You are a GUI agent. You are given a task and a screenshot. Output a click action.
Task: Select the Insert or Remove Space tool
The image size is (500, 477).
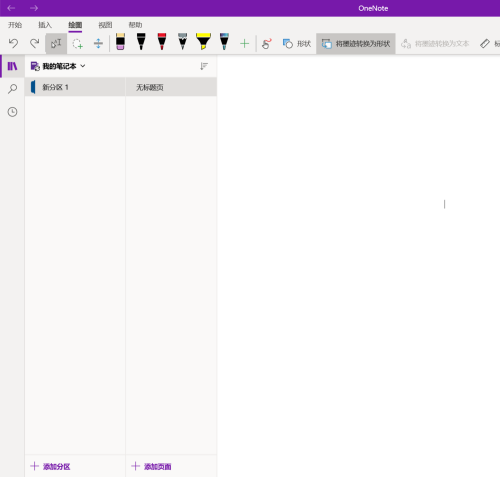click(x=98, y=43)
